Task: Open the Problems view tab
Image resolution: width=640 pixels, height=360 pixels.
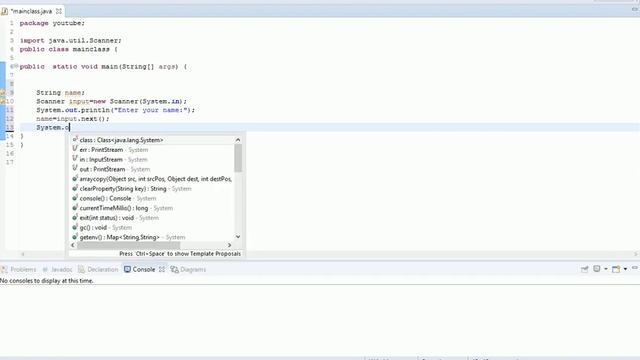Action: click(x=19, y=269)
